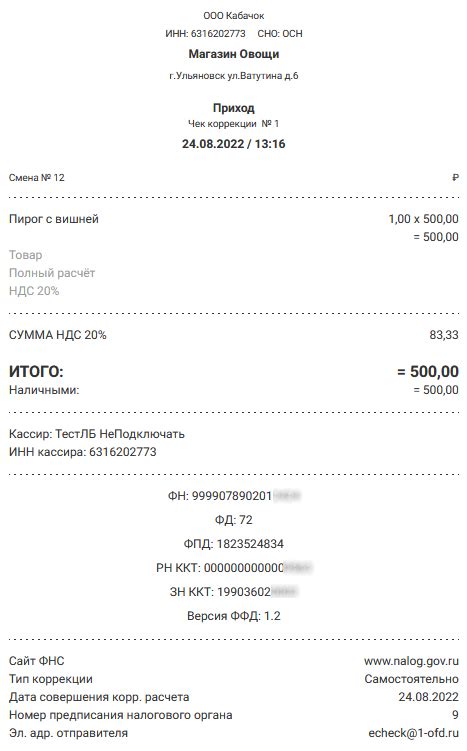This screenshot has height=751, width=467.
Task: Click the Тип коррекции value Самостоятельно
Action: 411,679
